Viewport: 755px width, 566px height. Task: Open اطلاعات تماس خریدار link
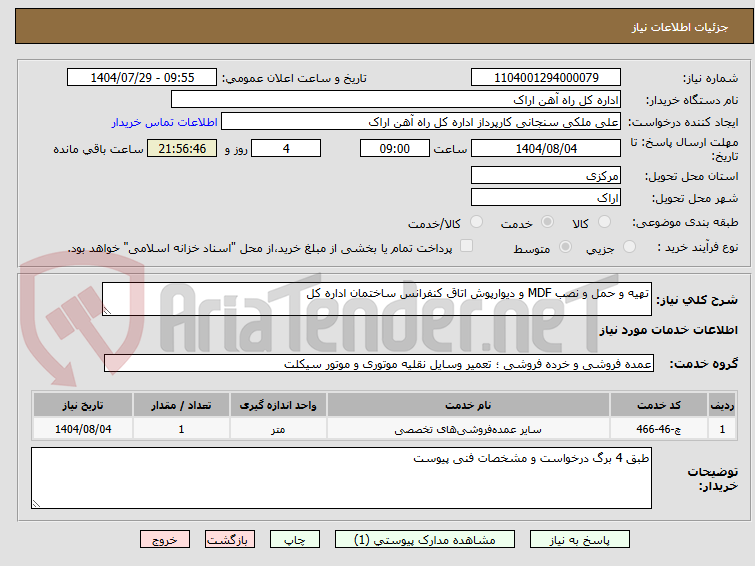pos(165,122)
